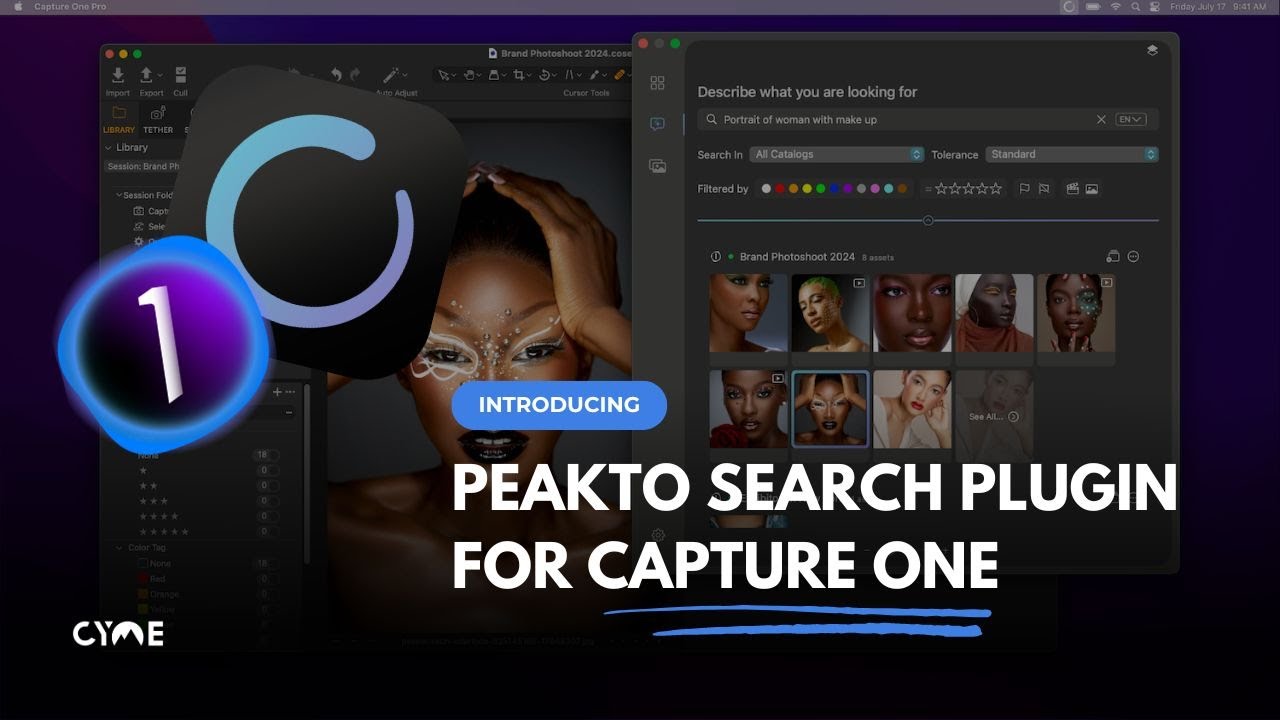The image size is (1280, 720).
Task: Click the Undo arrow in Capture One toolbar
Action: tap(337, 75)
